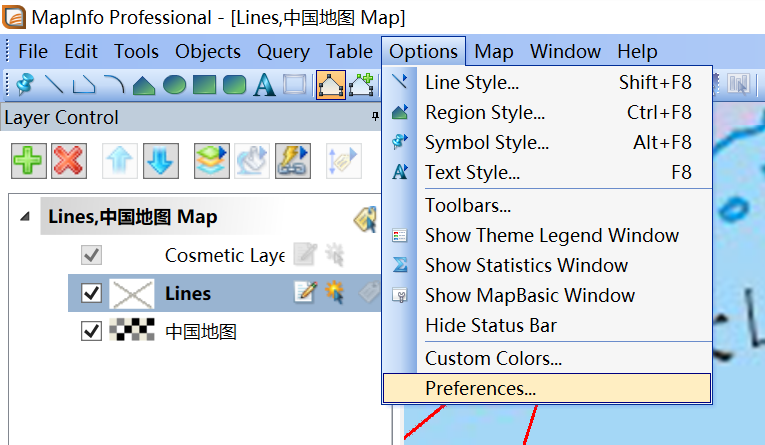Viewport: 765px width, 445px height.
Task: Toggle 中国地图 layer visibility checkbox
Action: point(91,331)
